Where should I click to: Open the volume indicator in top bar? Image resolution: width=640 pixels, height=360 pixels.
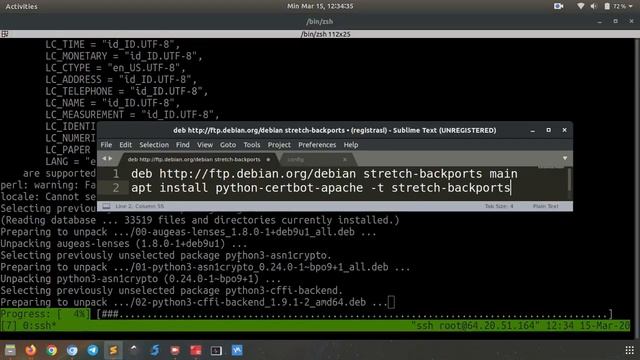click(x=593, y=6)
